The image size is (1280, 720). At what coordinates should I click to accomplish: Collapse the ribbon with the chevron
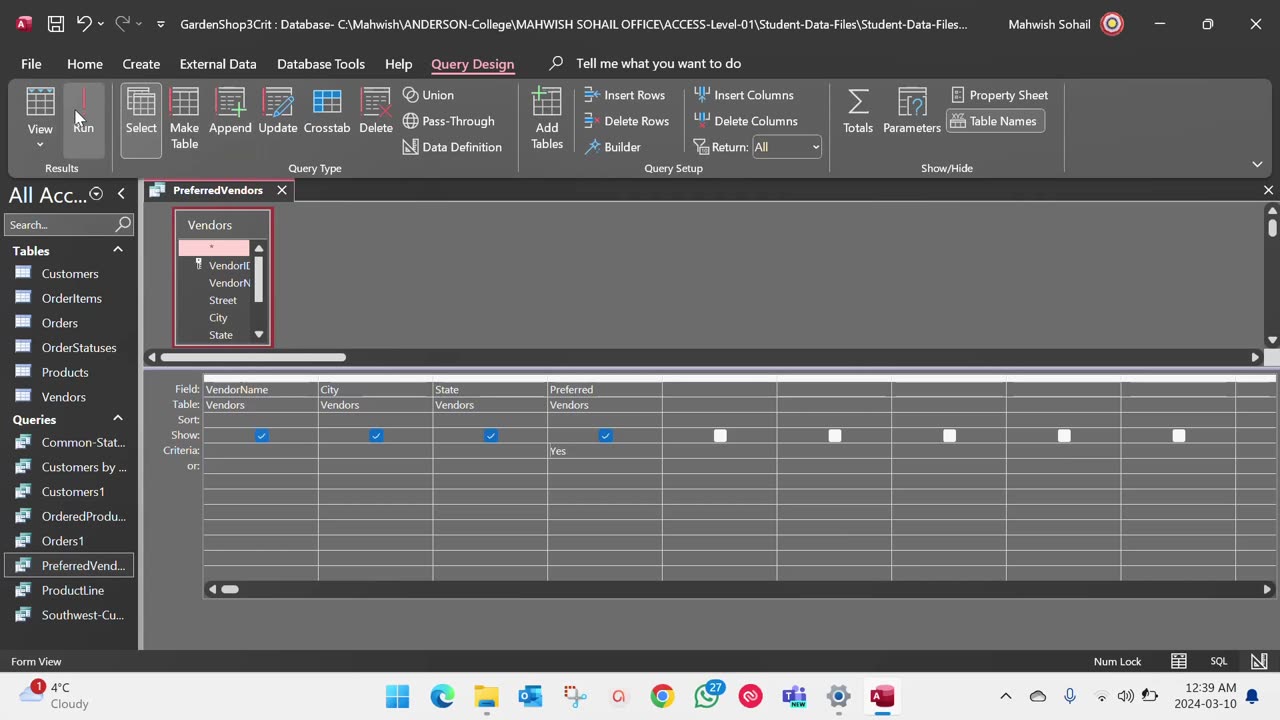pos(1257,164)
